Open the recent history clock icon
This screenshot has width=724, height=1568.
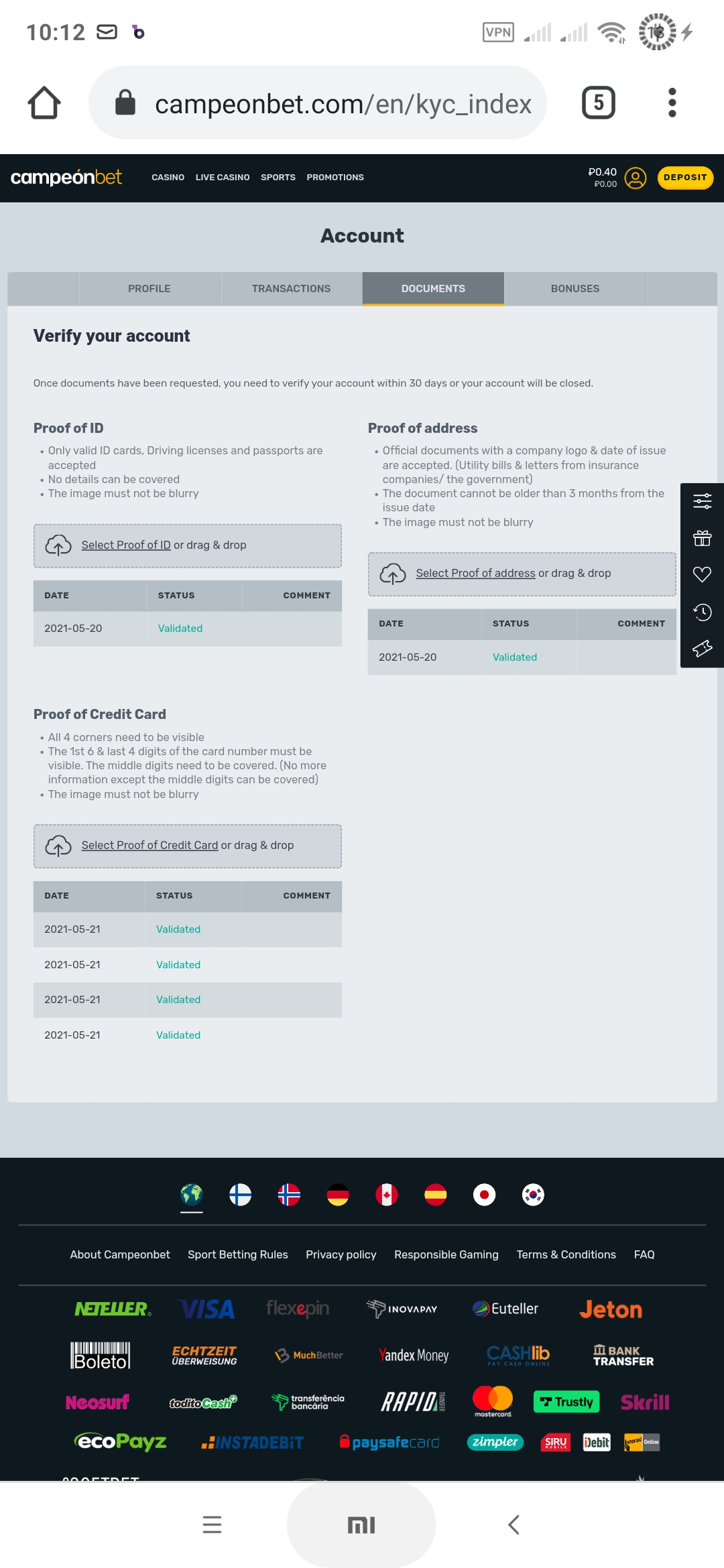[x=702, y=611]
